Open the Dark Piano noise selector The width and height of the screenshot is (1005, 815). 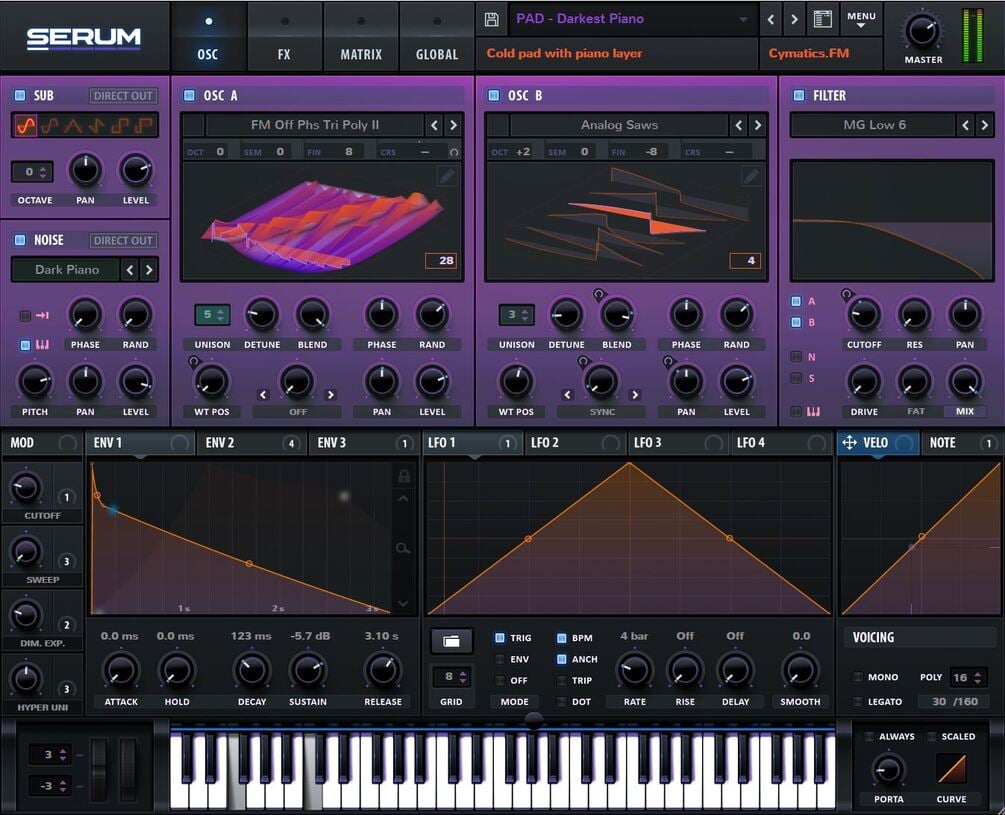(67, 270)
